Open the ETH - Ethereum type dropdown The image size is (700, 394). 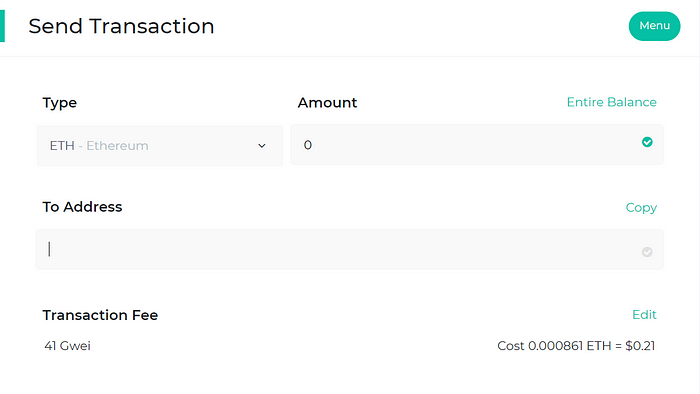[x=160, y=145]
